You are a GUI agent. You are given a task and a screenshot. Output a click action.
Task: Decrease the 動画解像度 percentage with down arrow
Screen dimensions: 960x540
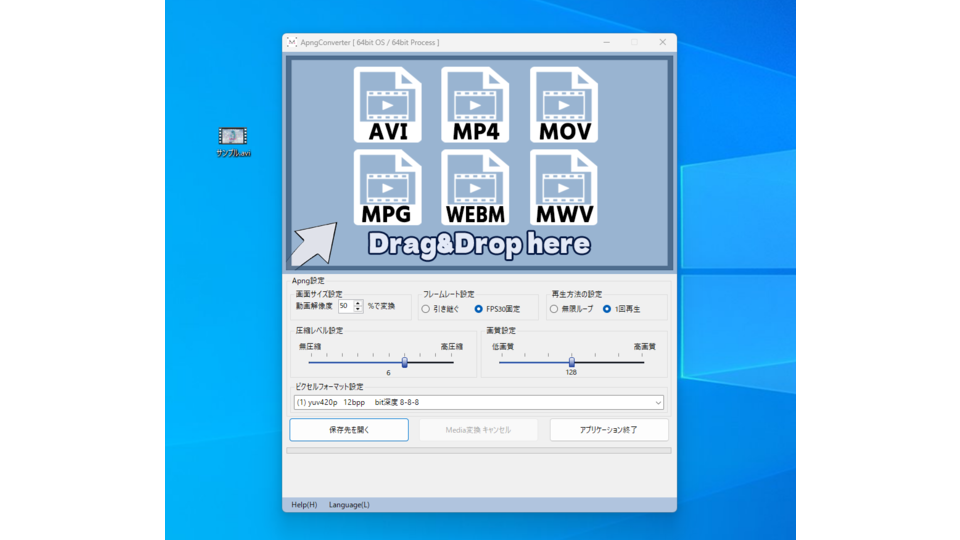tap(358, 309)
